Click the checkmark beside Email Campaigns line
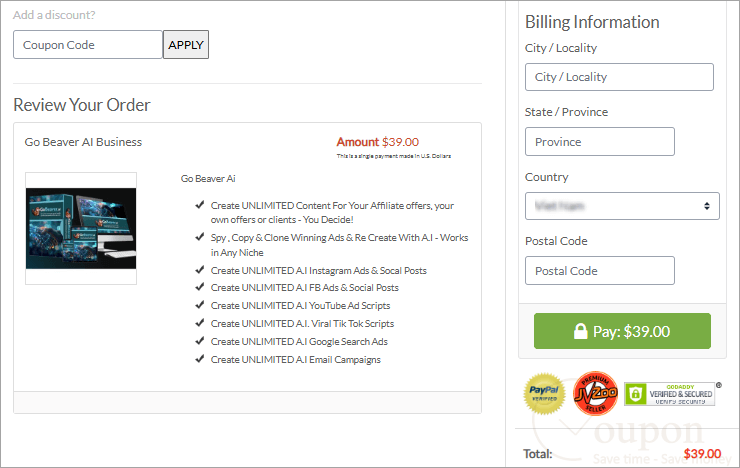The width and height of the screenshot is (740, 468). point(200,359)
